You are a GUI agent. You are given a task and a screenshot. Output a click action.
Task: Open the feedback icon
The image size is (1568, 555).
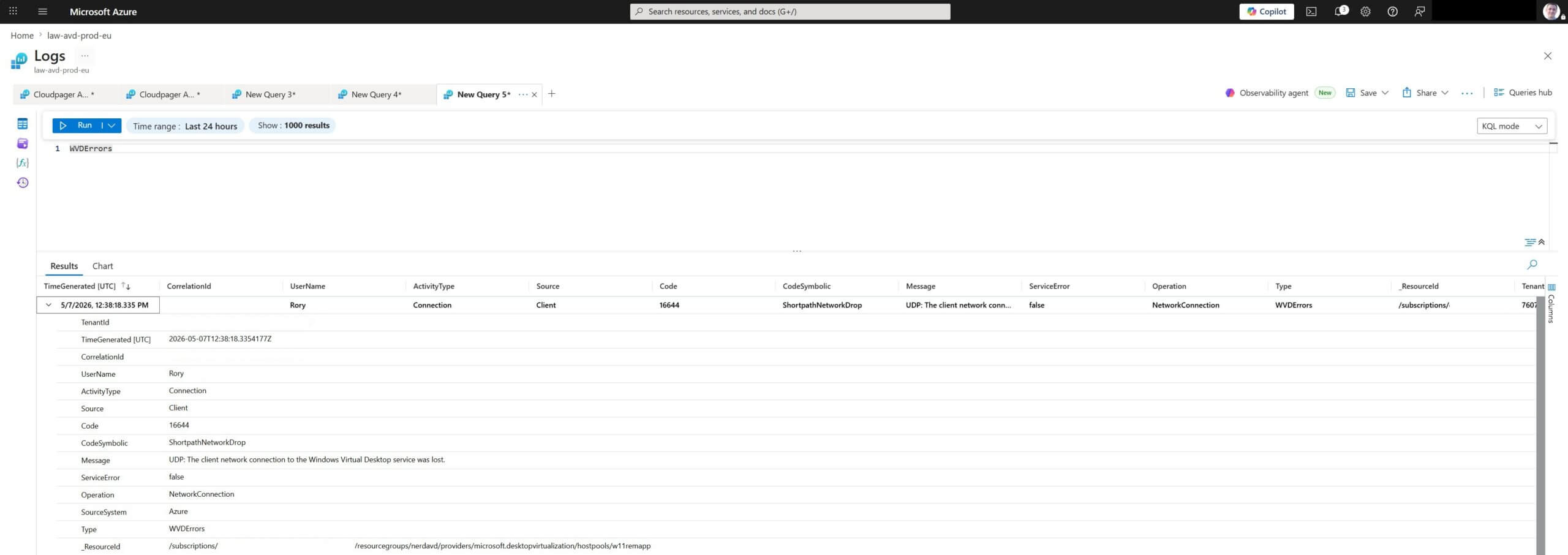point(1419,11)
